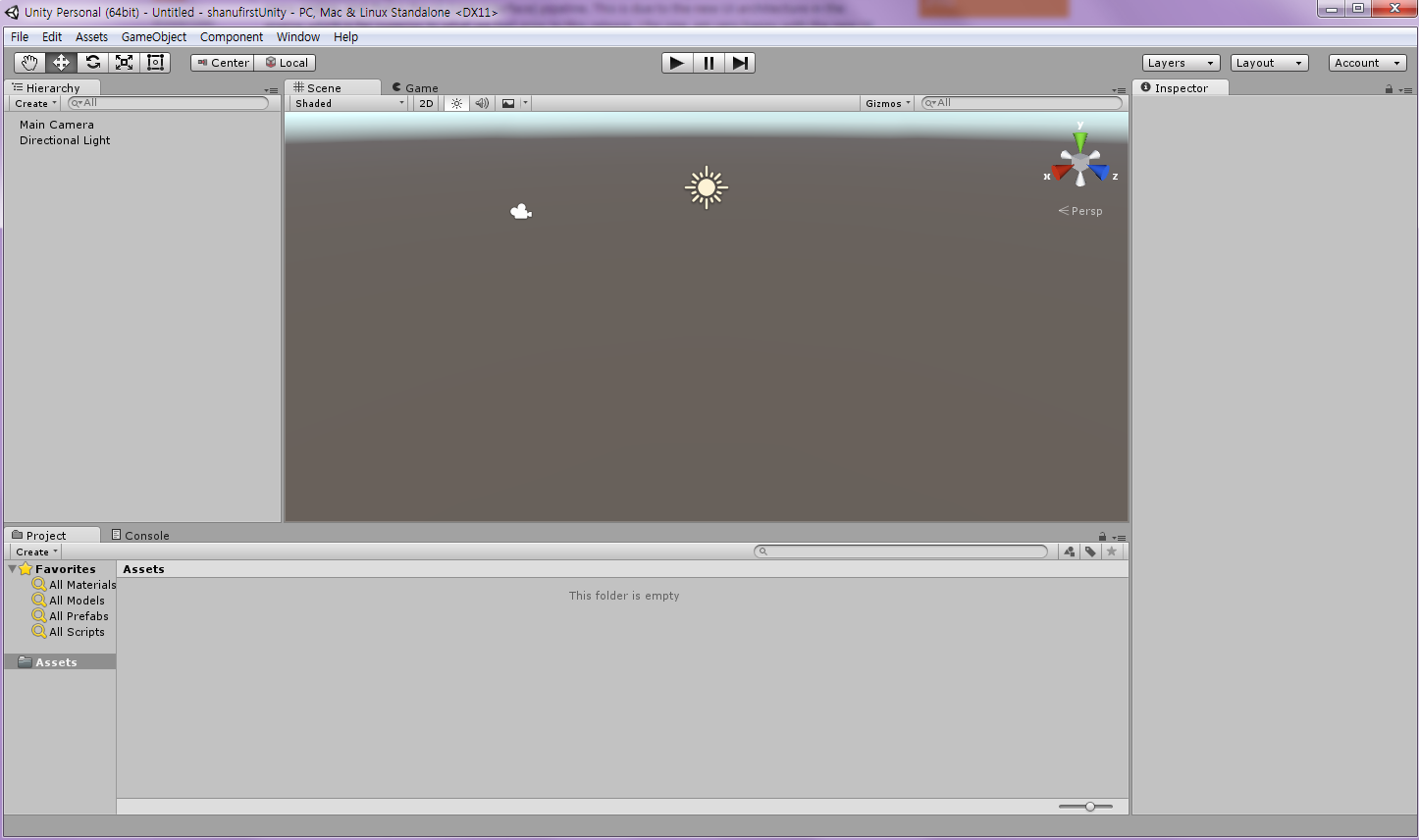Screen dimensions: 1419x840
Task: Advance one frame with Step button
Action: (740, 63)
